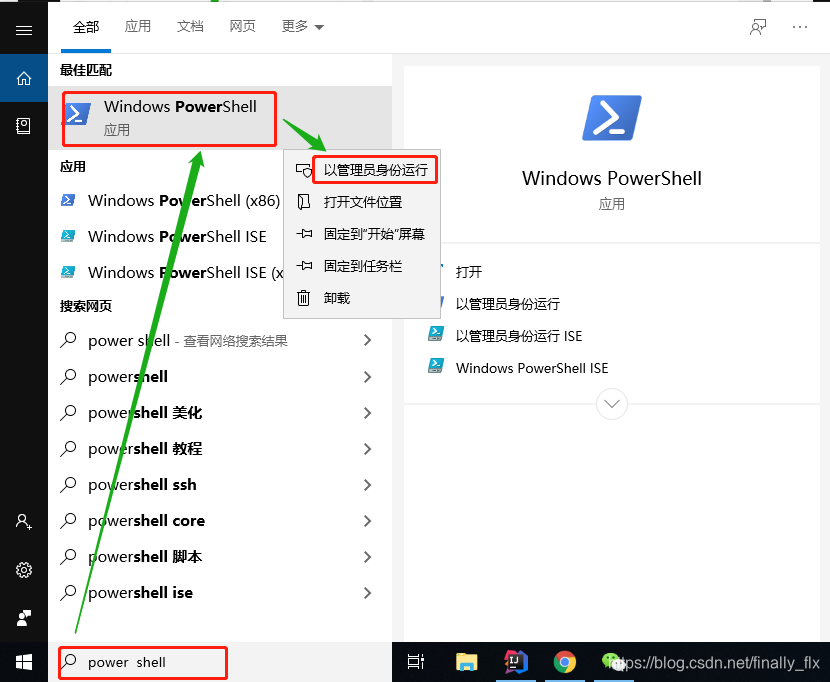Click the PowerShell icon in best match result
830x682 pixels.
coord(78,114)
